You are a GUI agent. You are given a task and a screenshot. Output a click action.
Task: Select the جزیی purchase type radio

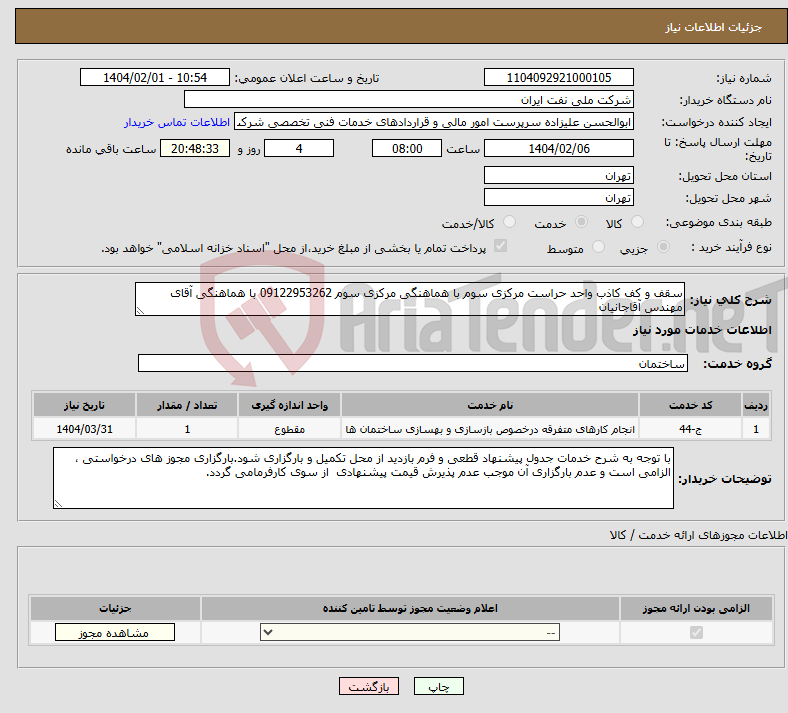point(663,247)
